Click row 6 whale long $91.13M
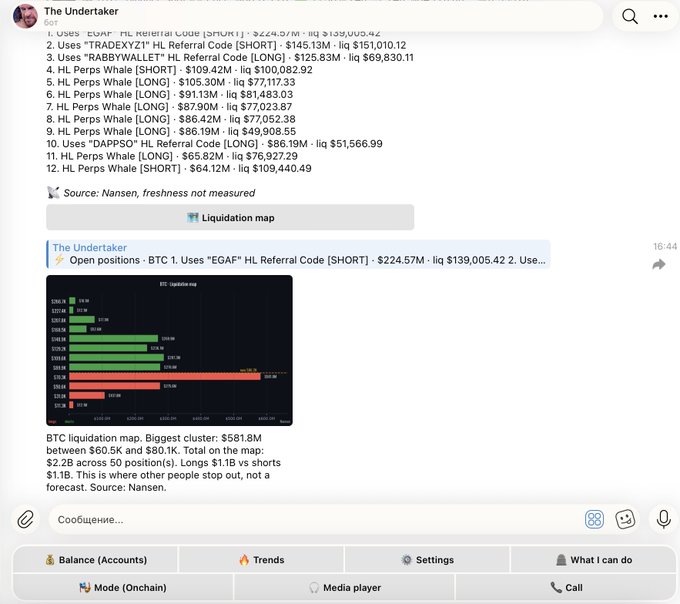Viewport: 680px width, 604px height. (170, 94)
